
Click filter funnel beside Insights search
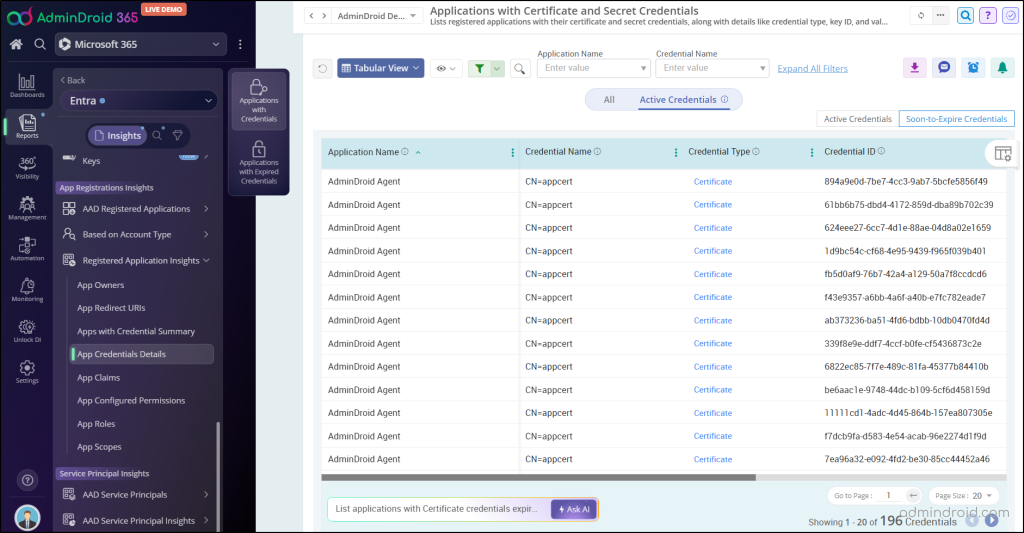click(178, 135)
